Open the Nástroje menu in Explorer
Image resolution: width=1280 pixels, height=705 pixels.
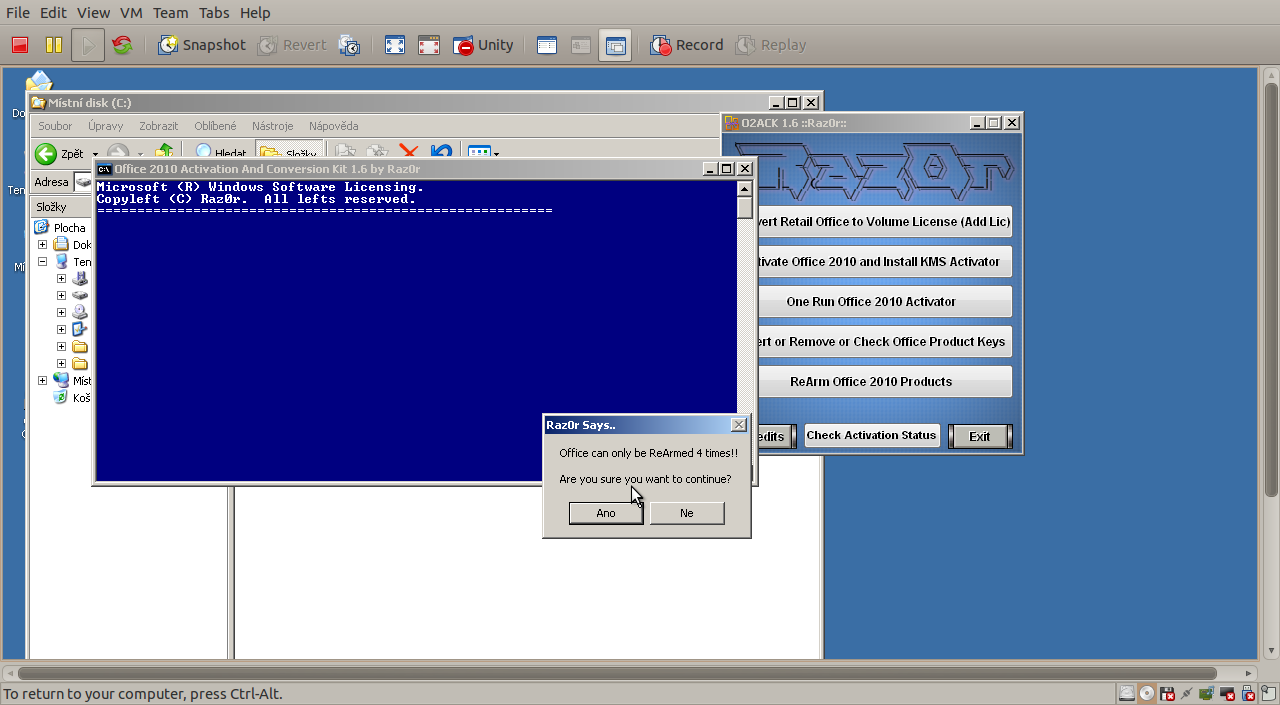click(x=272, y=126)
